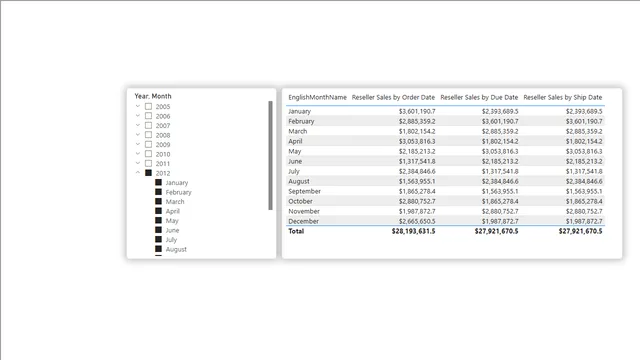This screenshot has height=360, width=640.
Task: Sort by Reseller Sales by Ship Date header
Action: [x=562, y=97]
